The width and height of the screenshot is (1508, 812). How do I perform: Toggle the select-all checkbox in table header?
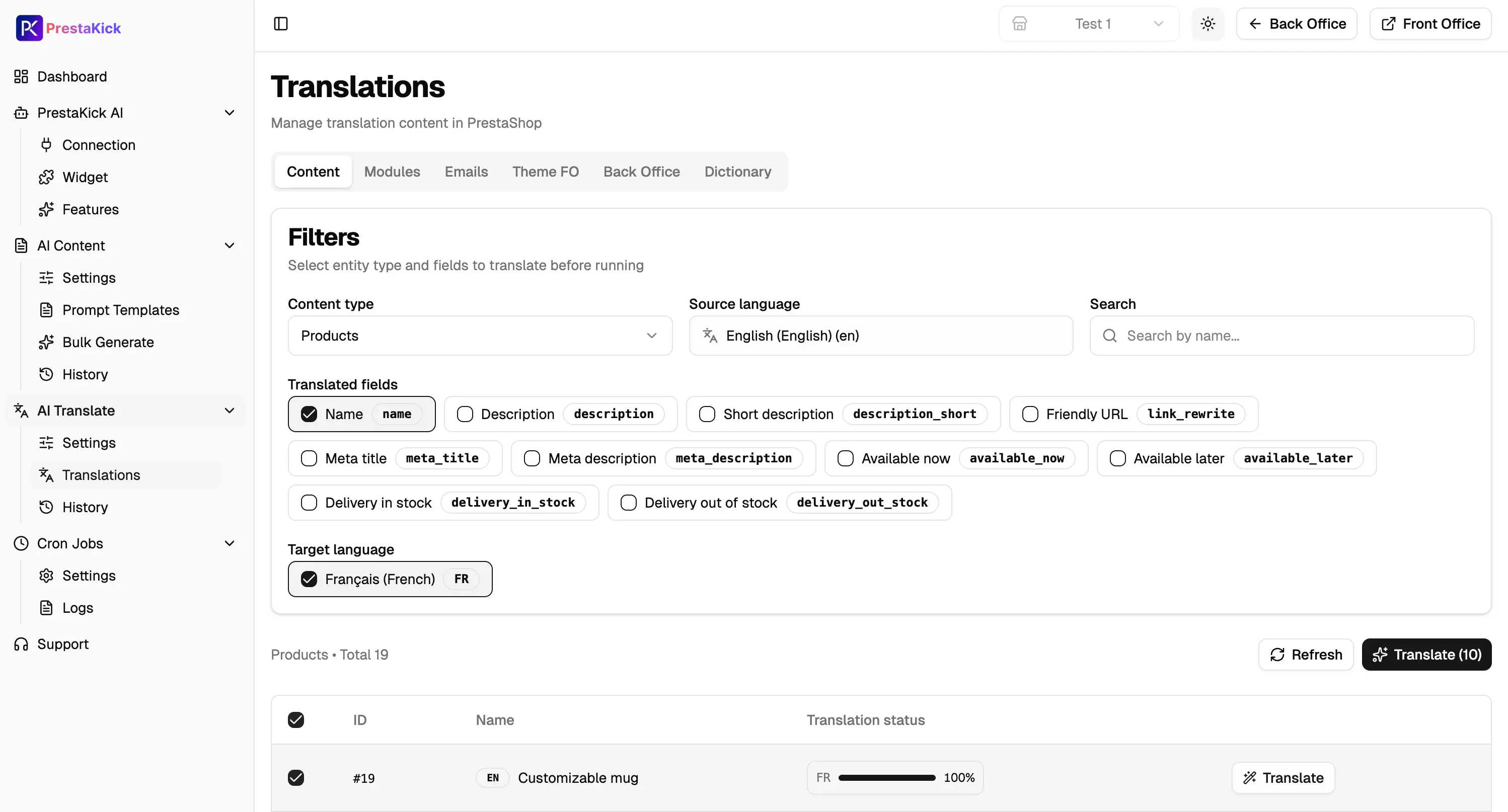pos(296,720)
